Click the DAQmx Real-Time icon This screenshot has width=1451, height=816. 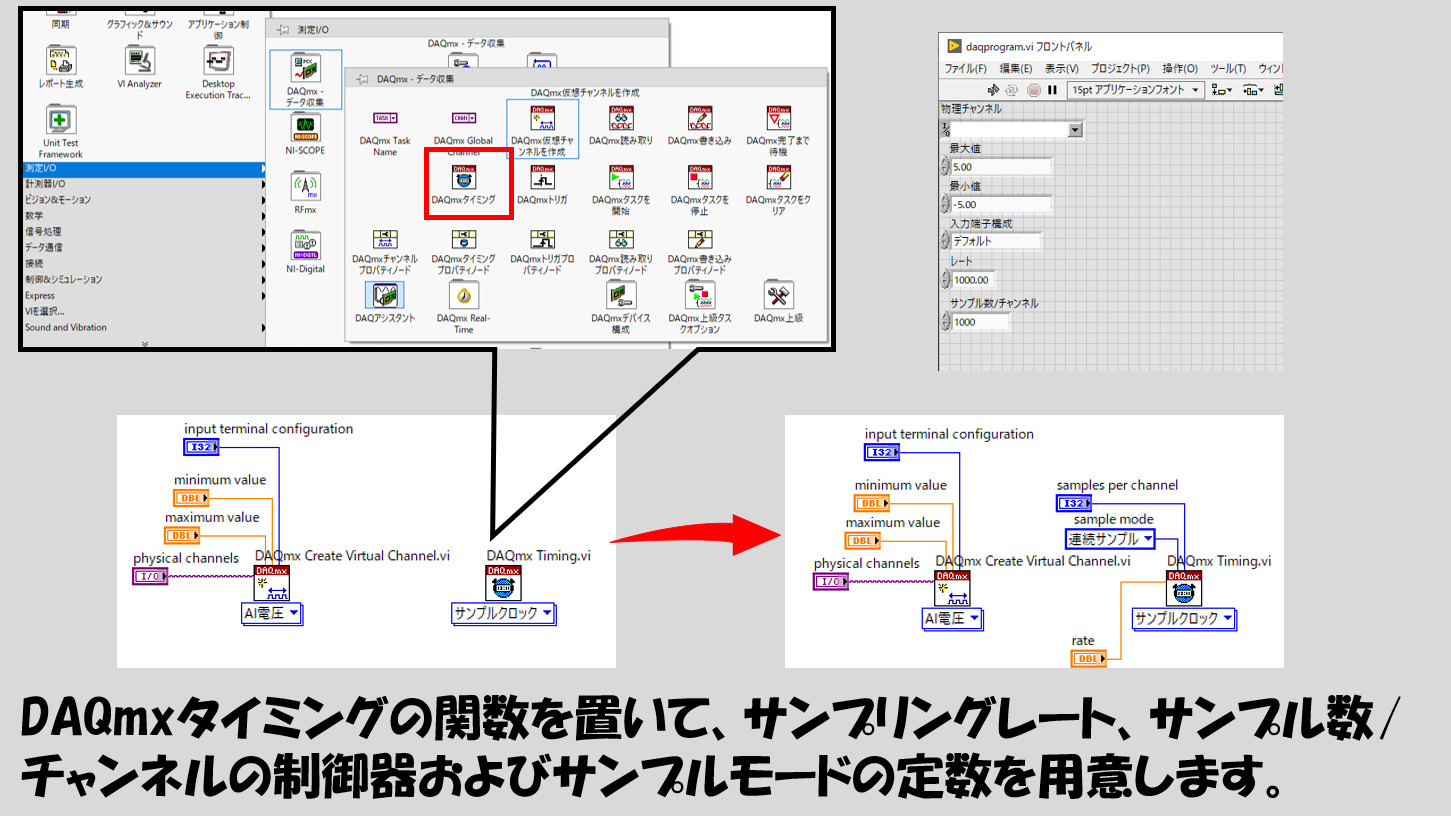(x=464, y=297)
